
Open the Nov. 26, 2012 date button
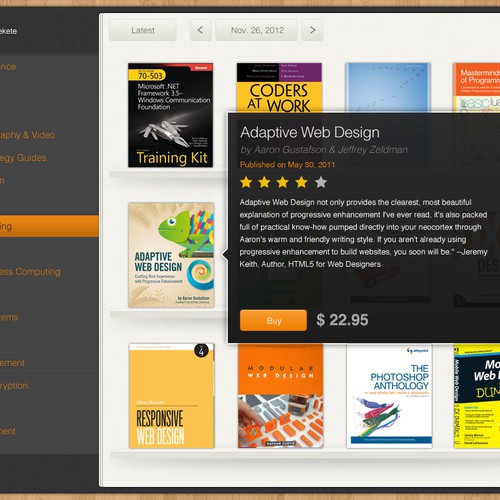(x=257, y=30)
